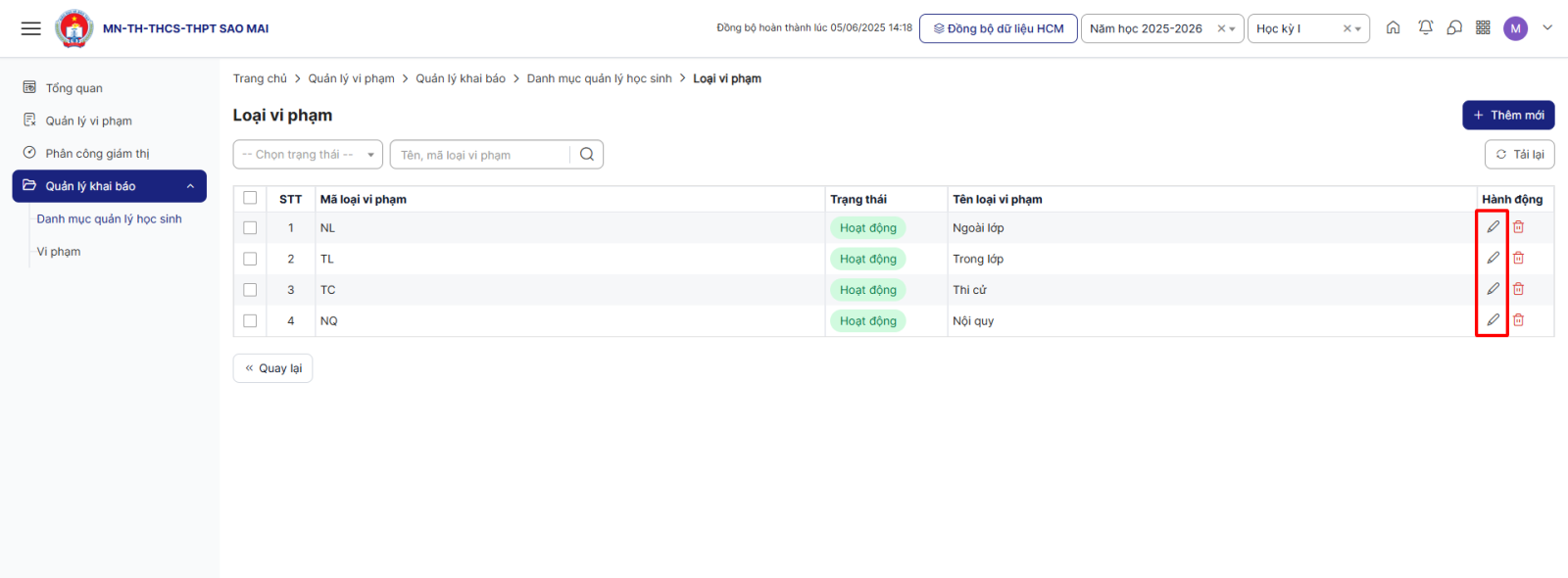Click the Thêm mới button
This screenshot has height=578, width=1568.
[1507, 116]
